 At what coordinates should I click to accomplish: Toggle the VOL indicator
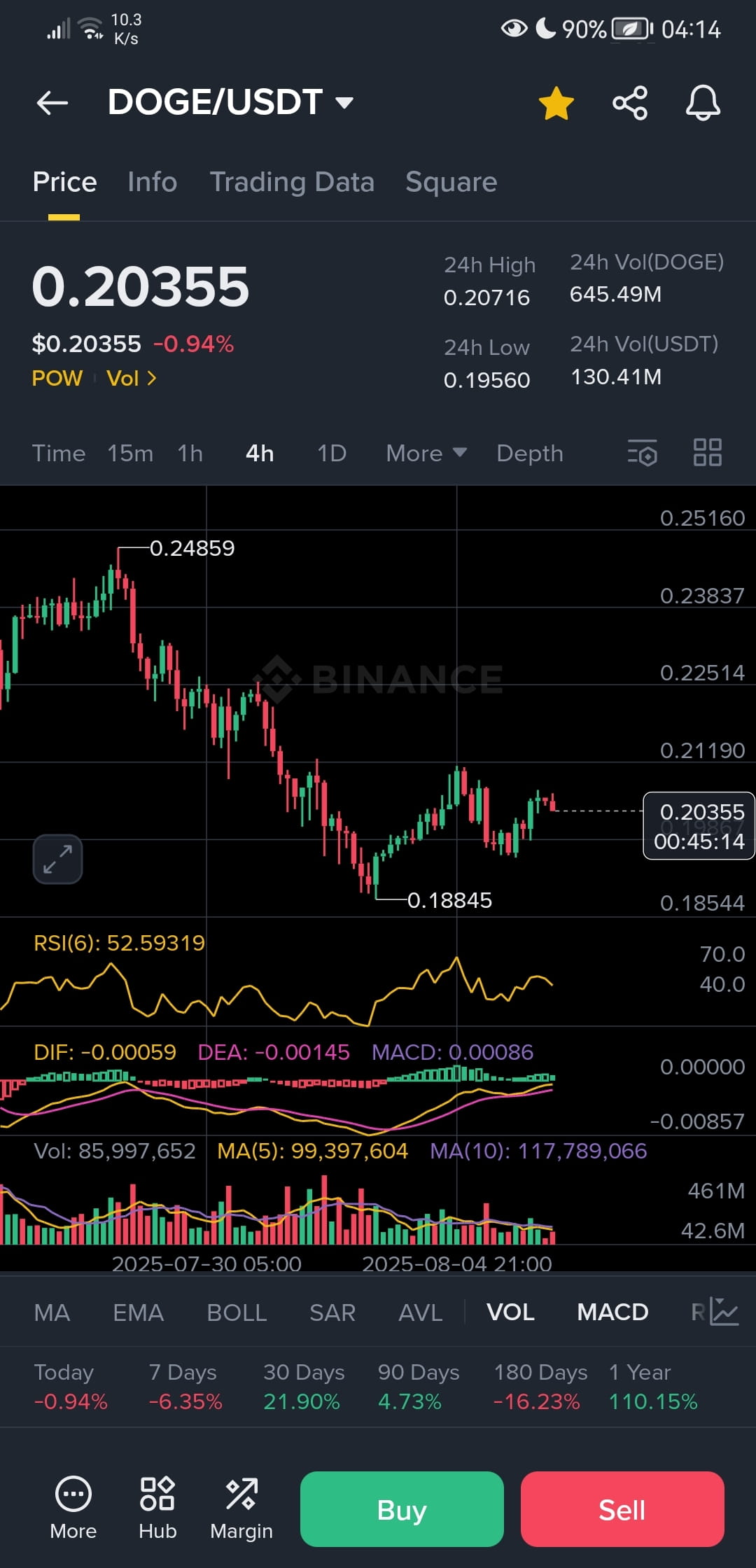(x=510, y=1312)
